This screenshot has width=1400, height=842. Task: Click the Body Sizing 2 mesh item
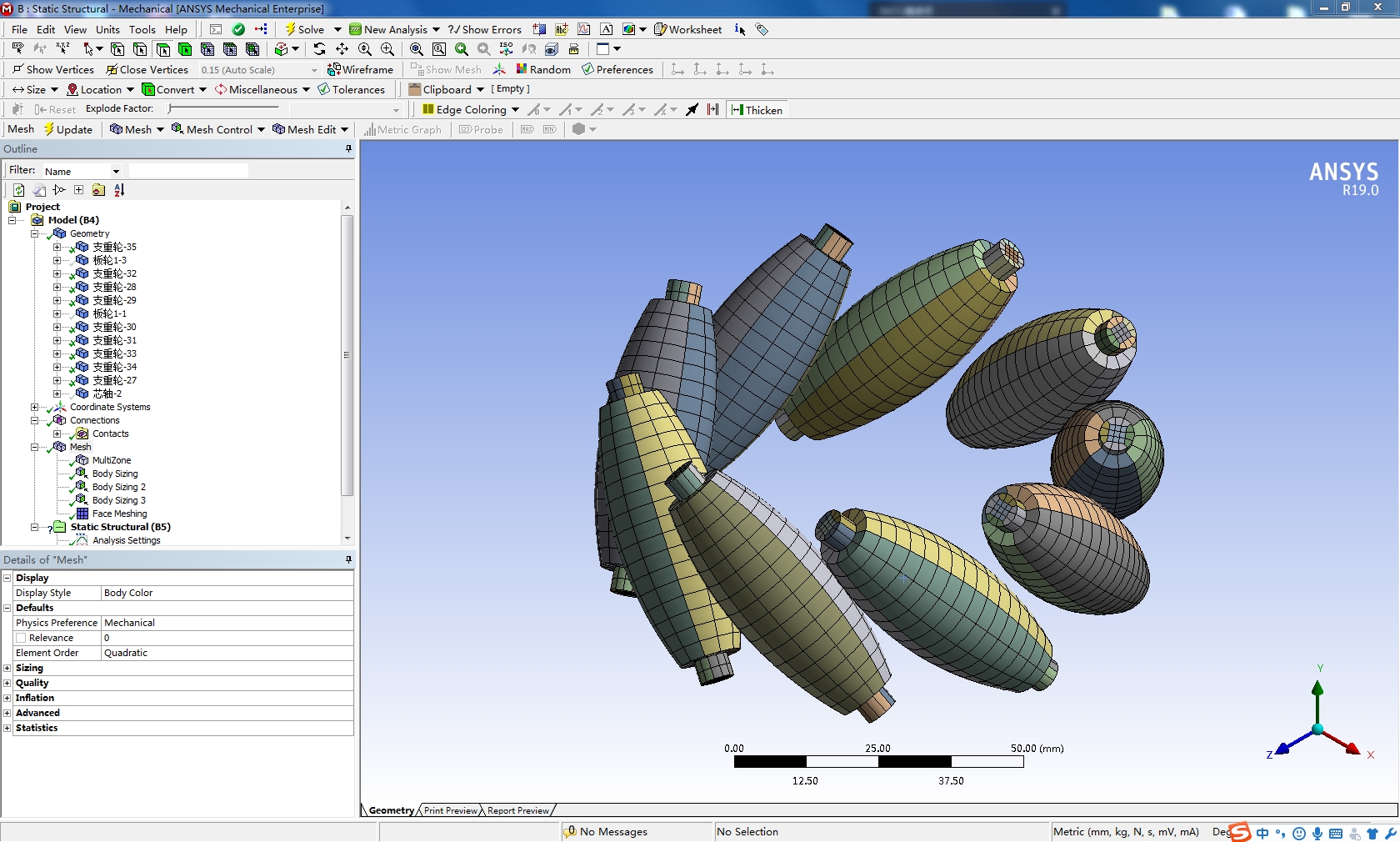click(x=118, y=487)
